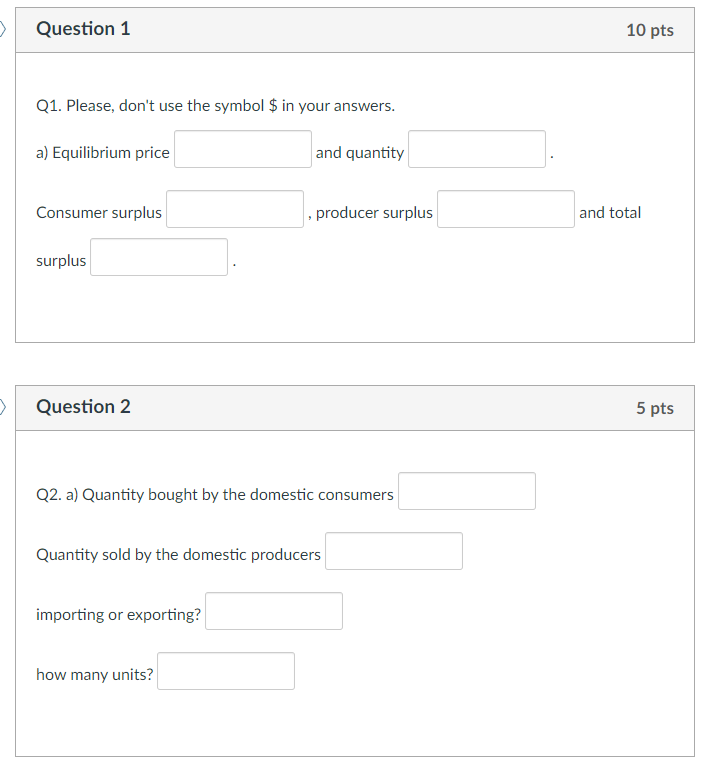Viewport: 726px width, 762px height.
Task: Click the Question 1 heading
Action: (83, 29)
